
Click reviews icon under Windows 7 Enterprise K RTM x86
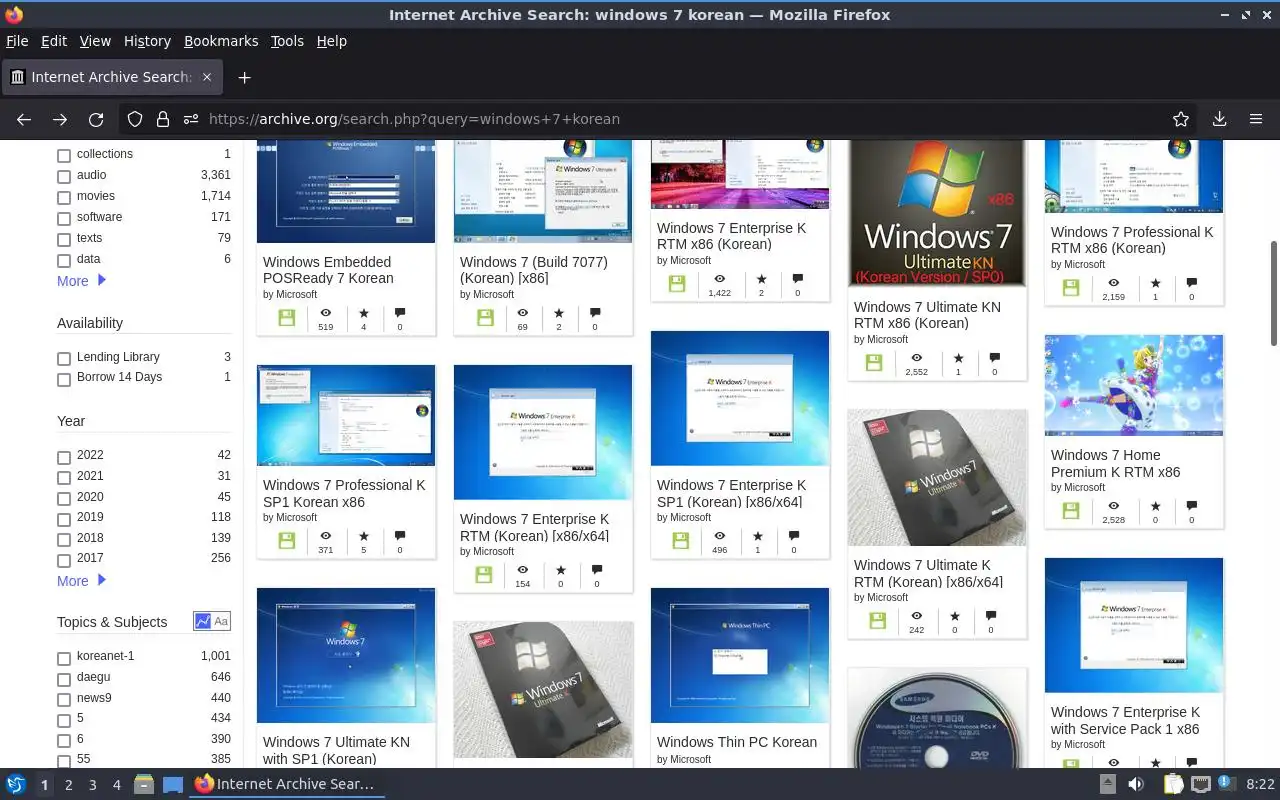click(x=797, y=279)
